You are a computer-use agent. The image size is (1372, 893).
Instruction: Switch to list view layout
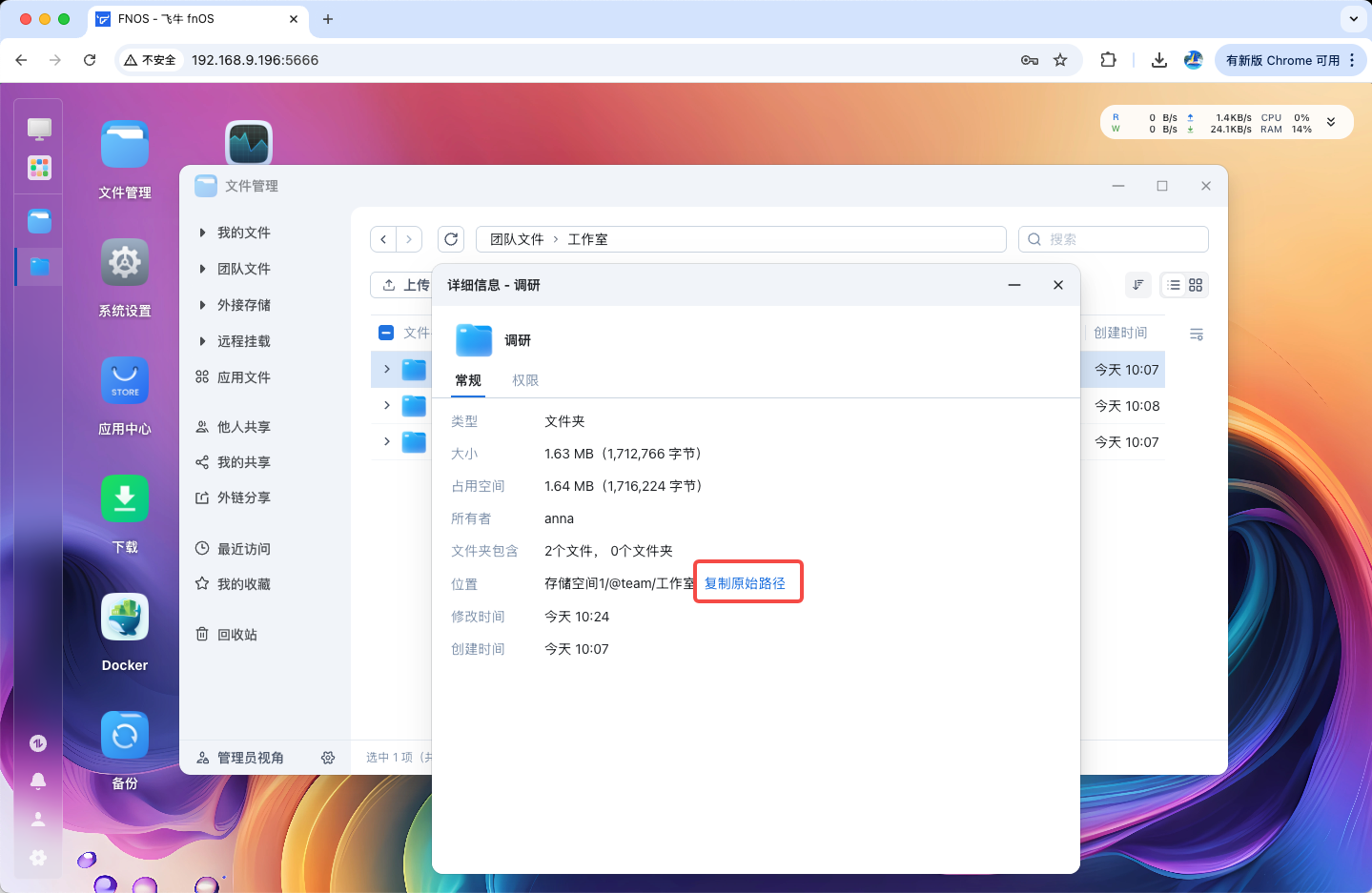[x=1174, y=285]
